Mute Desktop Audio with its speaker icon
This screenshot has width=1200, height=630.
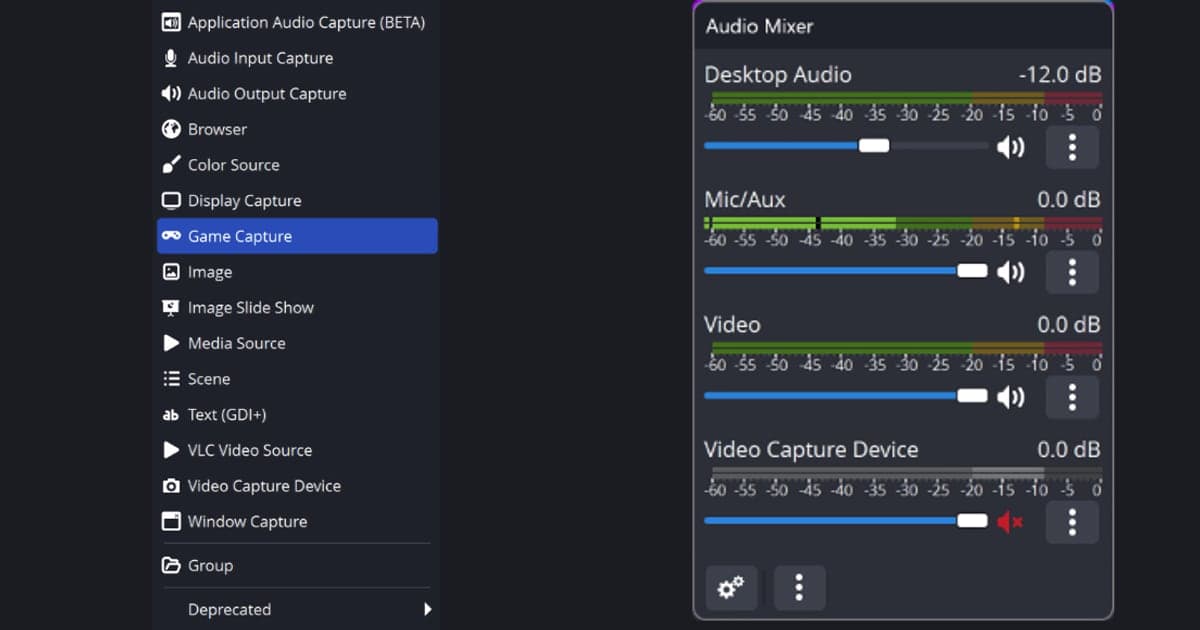1011,148
